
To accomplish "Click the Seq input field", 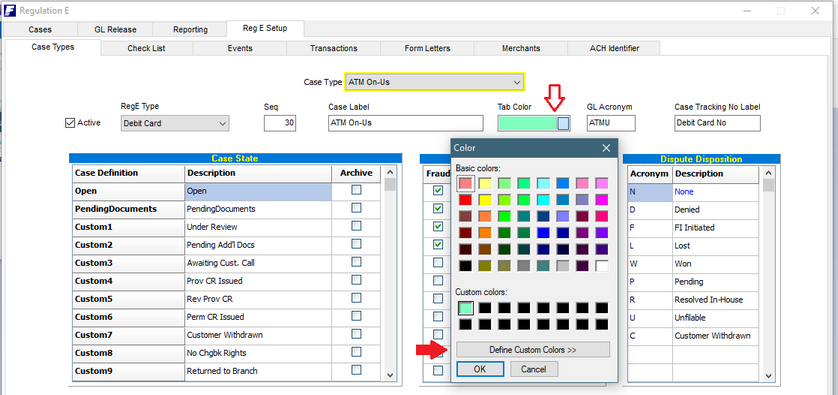I will pyautogui.click(x=280, y=123).
